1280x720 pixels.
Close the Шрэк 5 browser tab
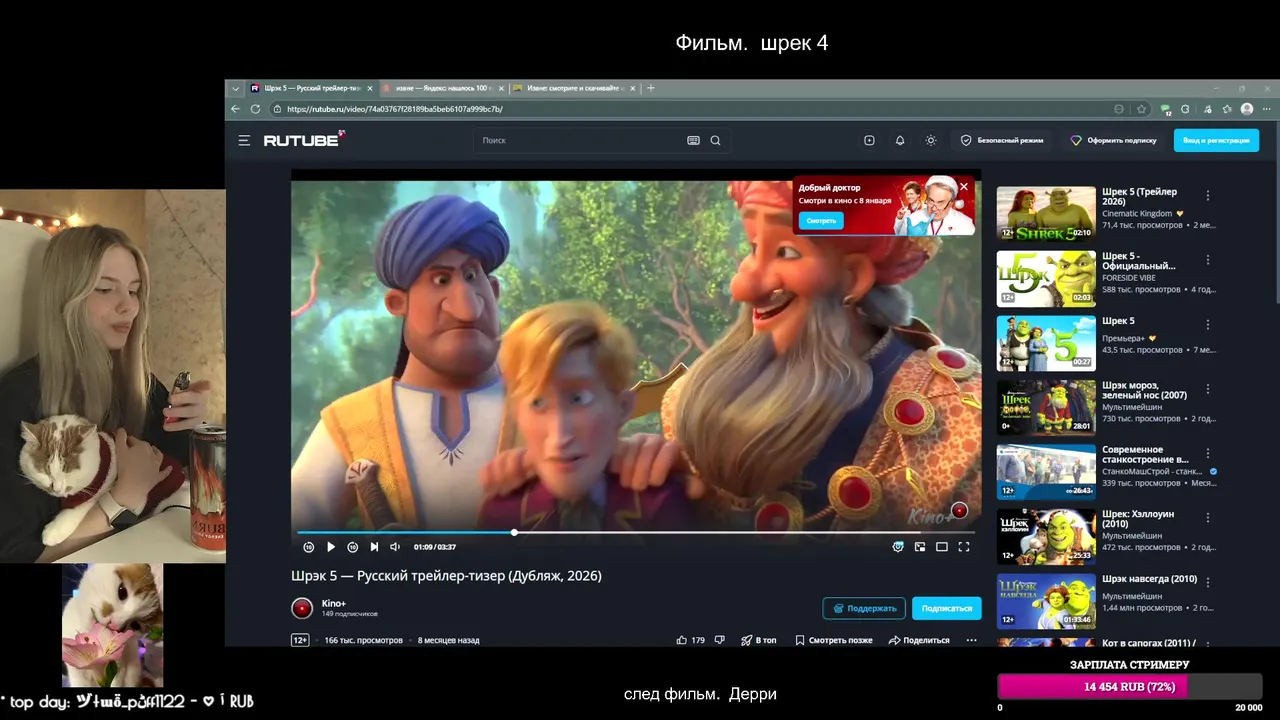tap(370, 88)
